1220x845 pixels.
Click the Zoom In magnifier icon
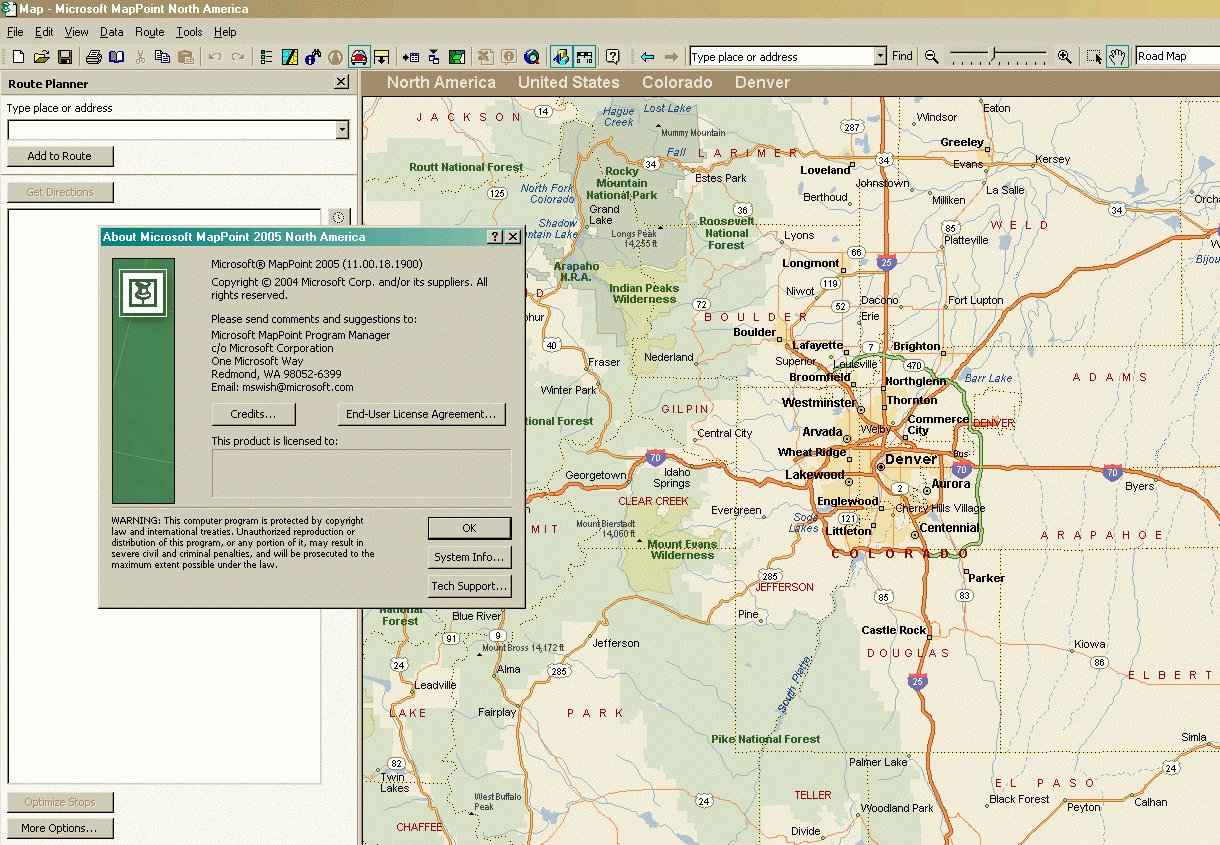pos(1064,57)
